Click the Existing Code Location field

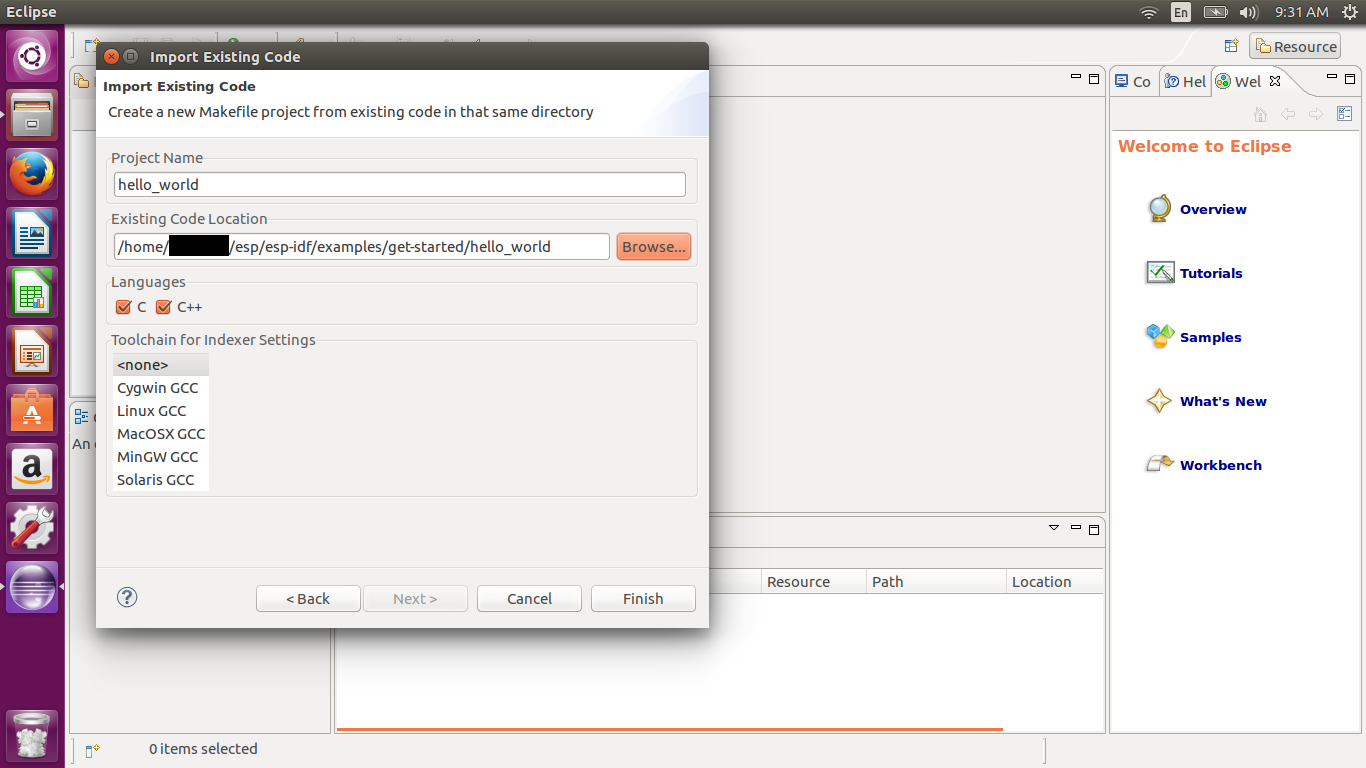(x=362, y=246)
